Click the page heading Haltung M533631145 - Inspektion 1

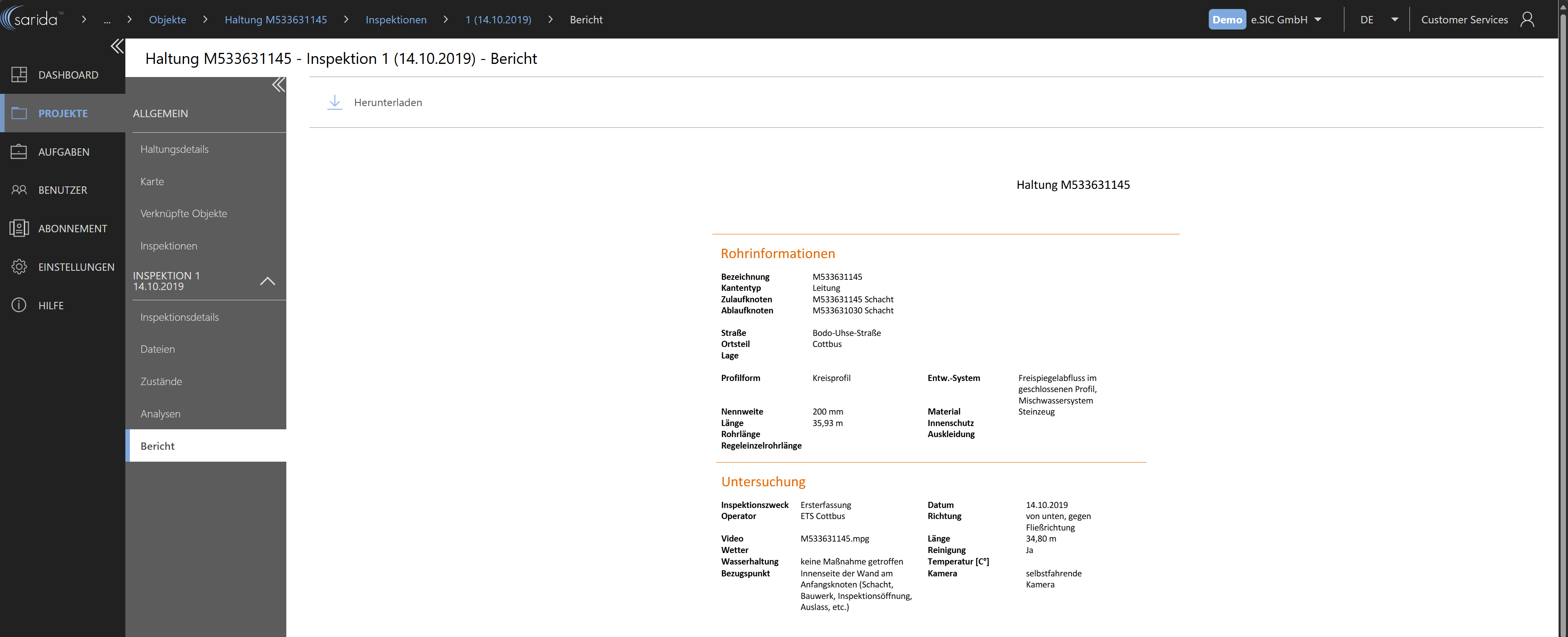click(x=341, y=59)
